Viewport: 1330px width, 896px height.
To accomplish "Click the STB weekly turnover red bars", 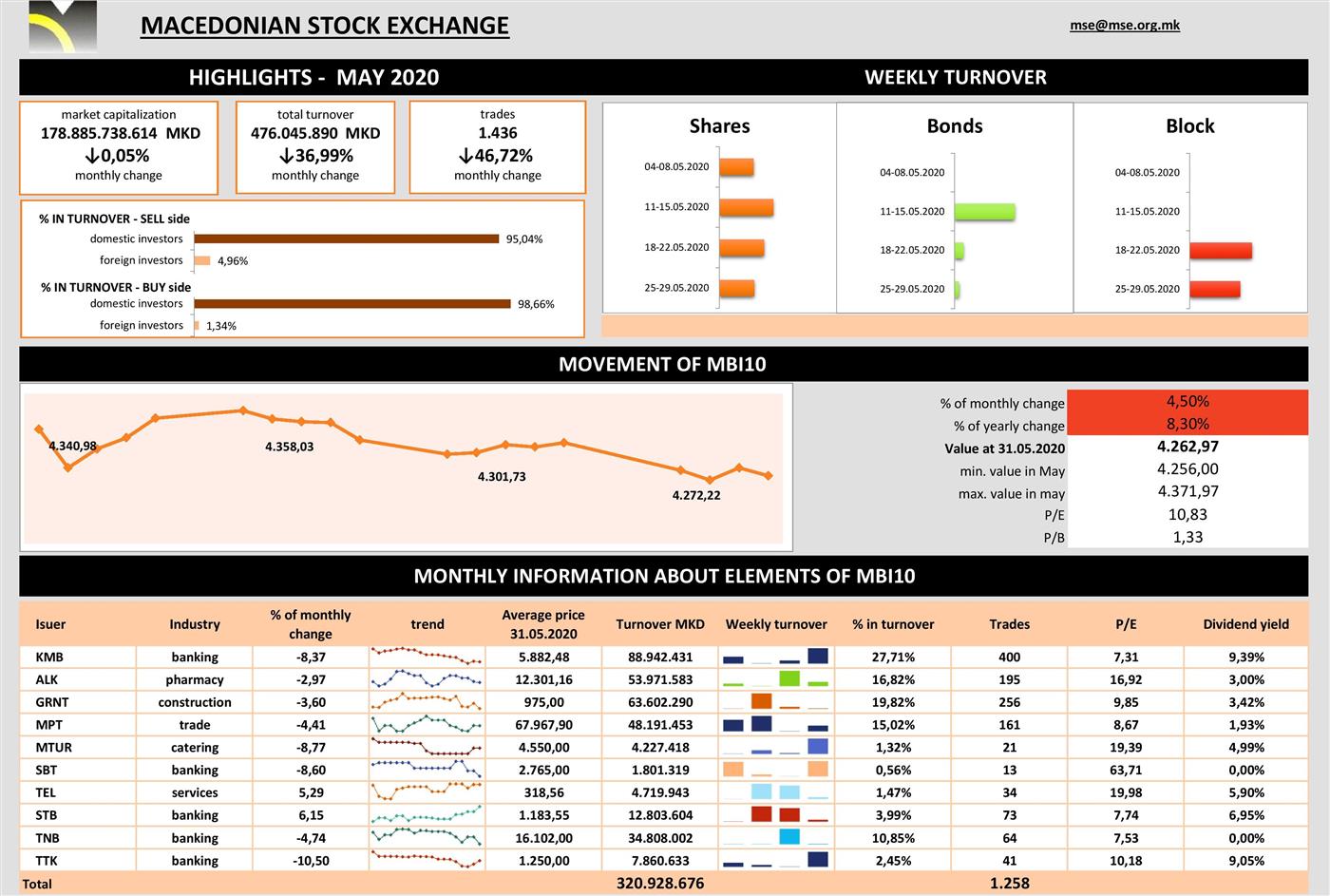I will point(775,815).
